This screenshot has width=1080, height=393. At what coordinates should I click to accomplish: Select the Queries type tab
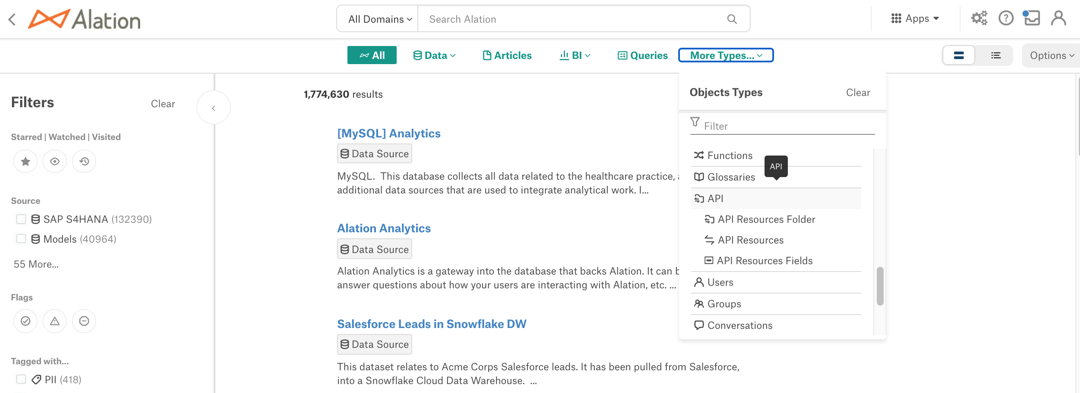643,55
